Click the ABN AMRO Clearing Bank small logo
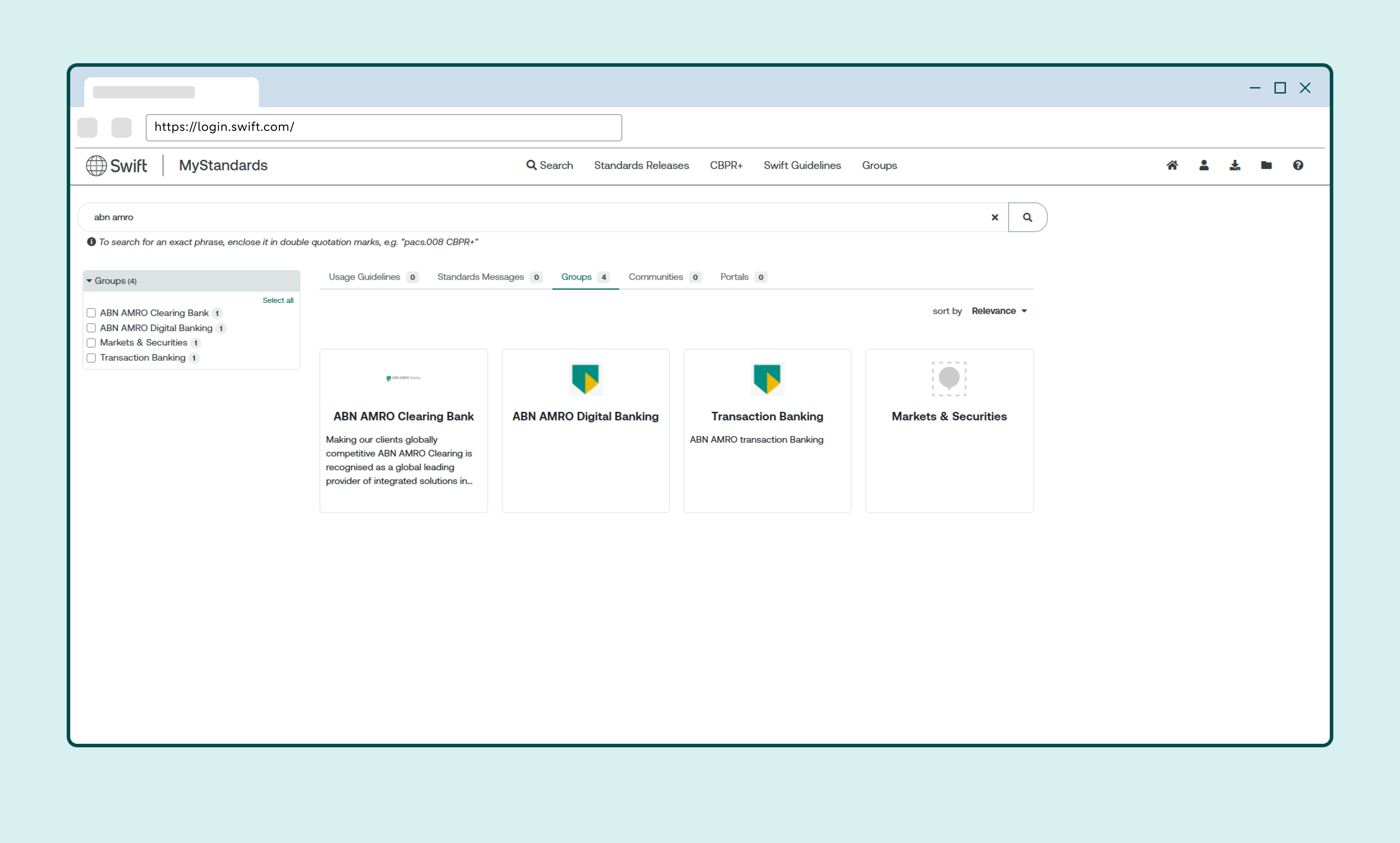 point(403,378)
